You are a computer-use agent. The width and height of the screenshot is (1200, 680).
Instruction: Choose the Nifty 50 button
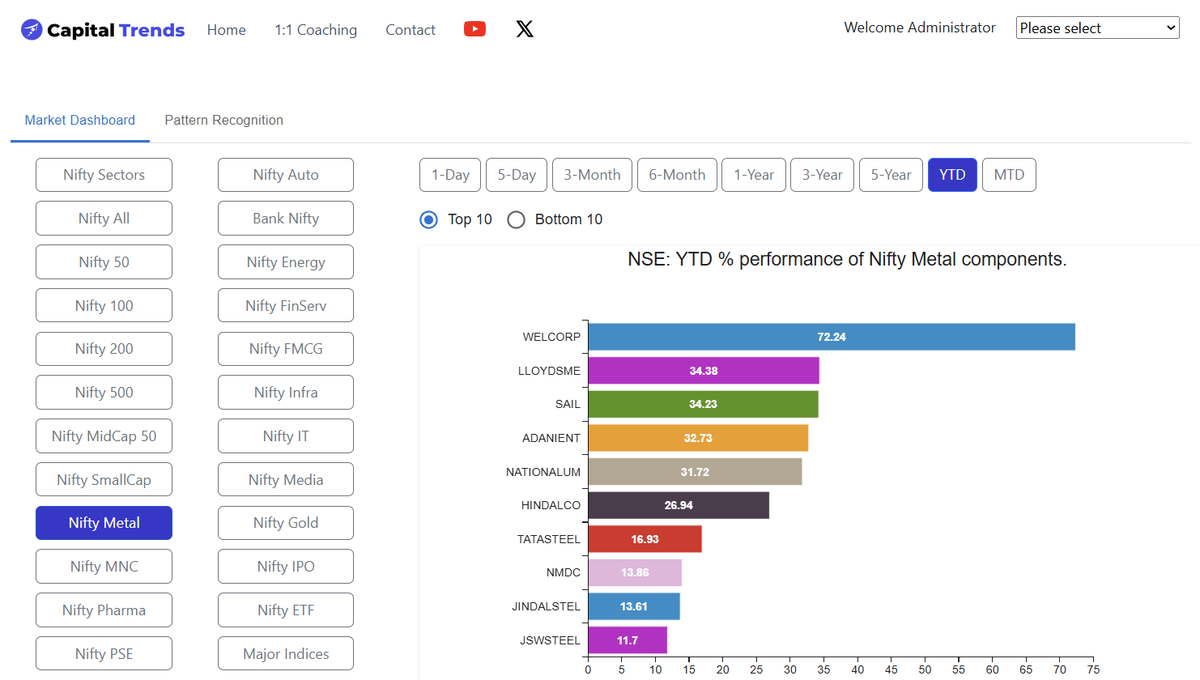tap(104, 262)
